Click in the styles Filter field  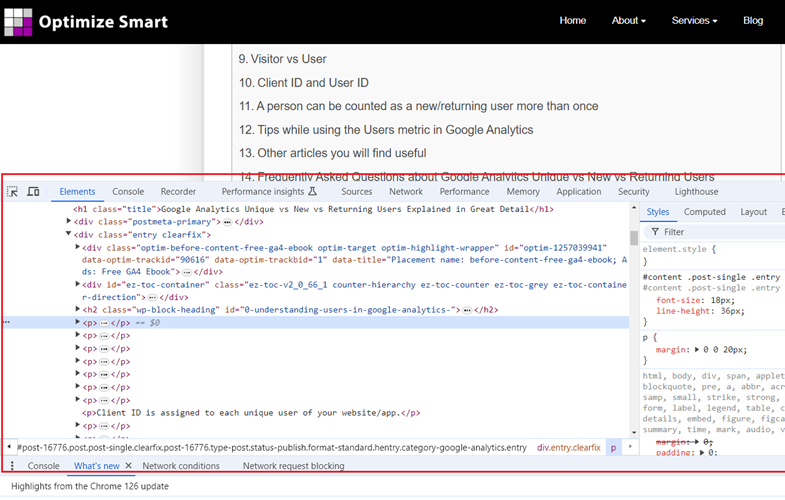pyautogui.click(x=716, y=232)
